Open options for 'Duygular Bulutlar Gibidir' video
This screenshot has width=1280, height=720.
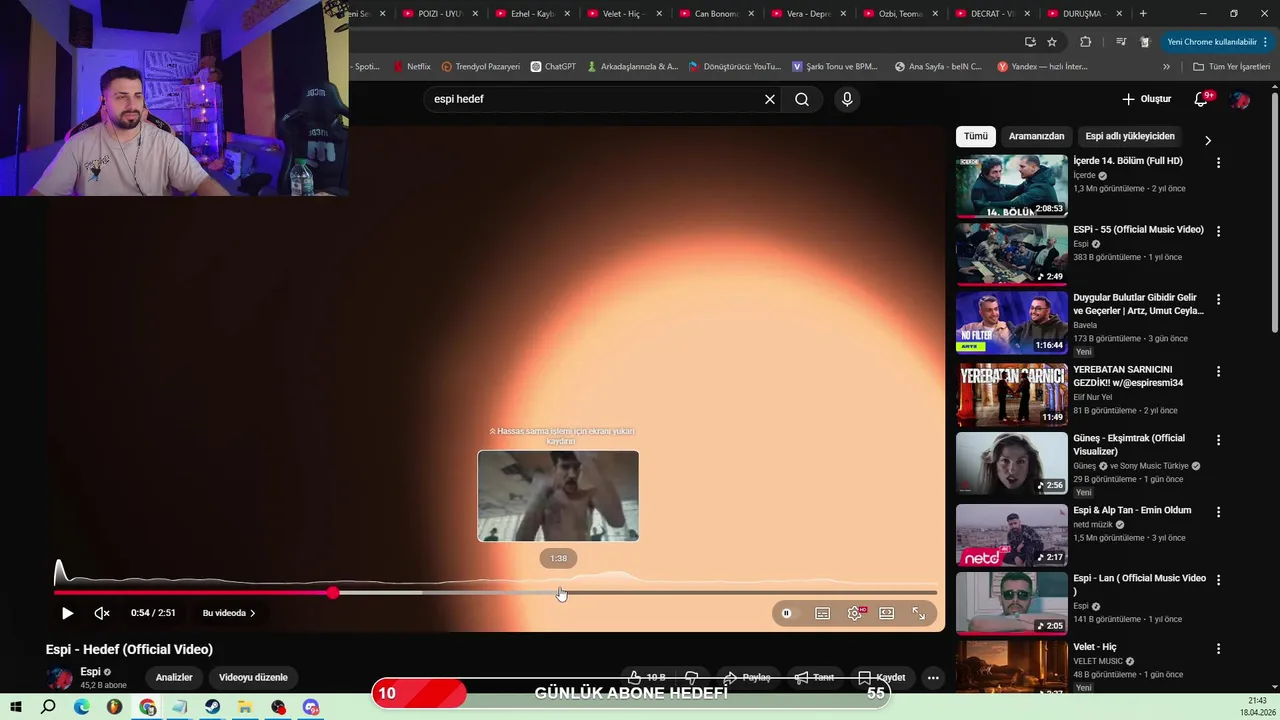coord(1218,299)
